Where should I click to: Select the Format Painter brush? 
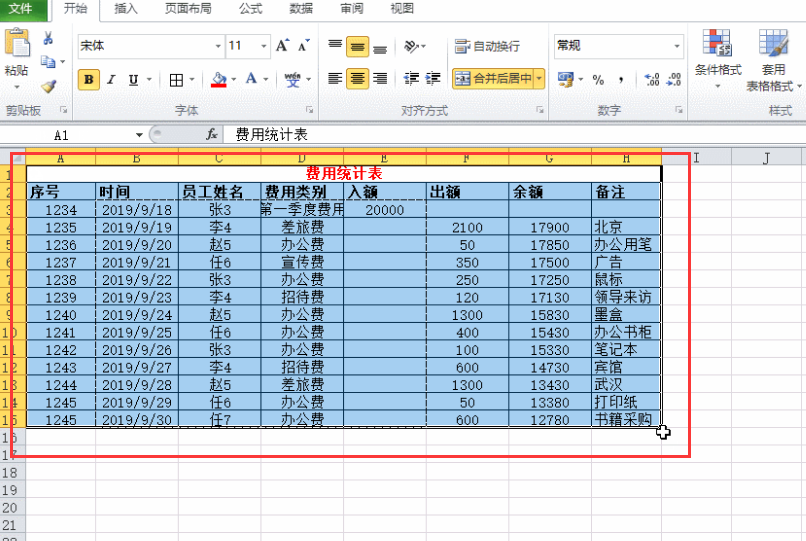(49, 85)
